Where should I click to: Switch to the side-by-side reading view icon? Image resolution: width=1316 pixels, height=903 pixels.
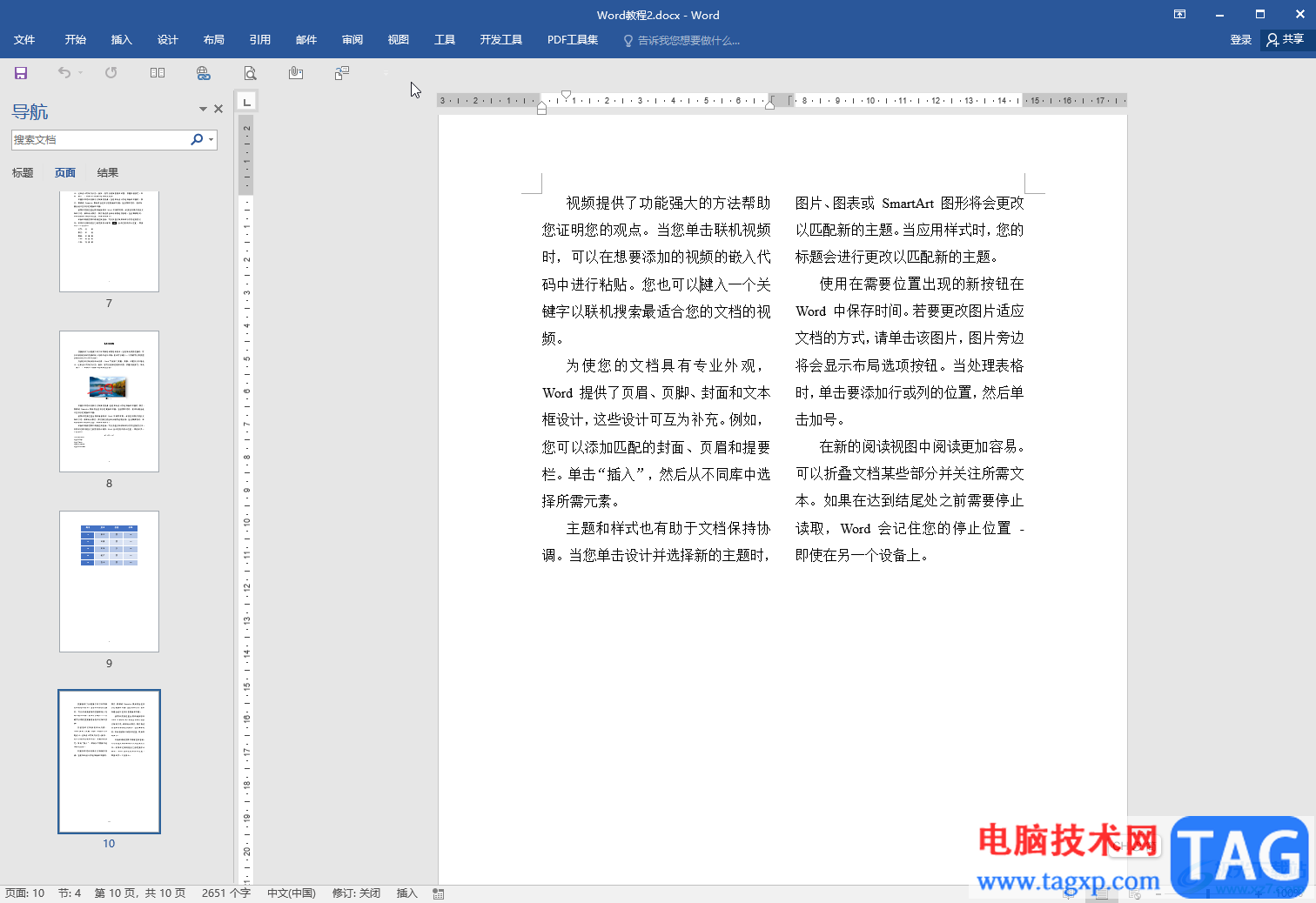[158, 73]
